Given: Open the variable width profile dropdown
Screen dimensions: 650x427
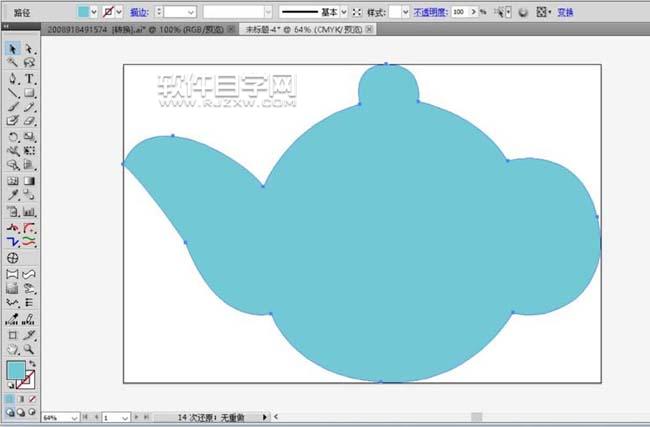Looking at the screenshot, I should (x=268, y=12).
